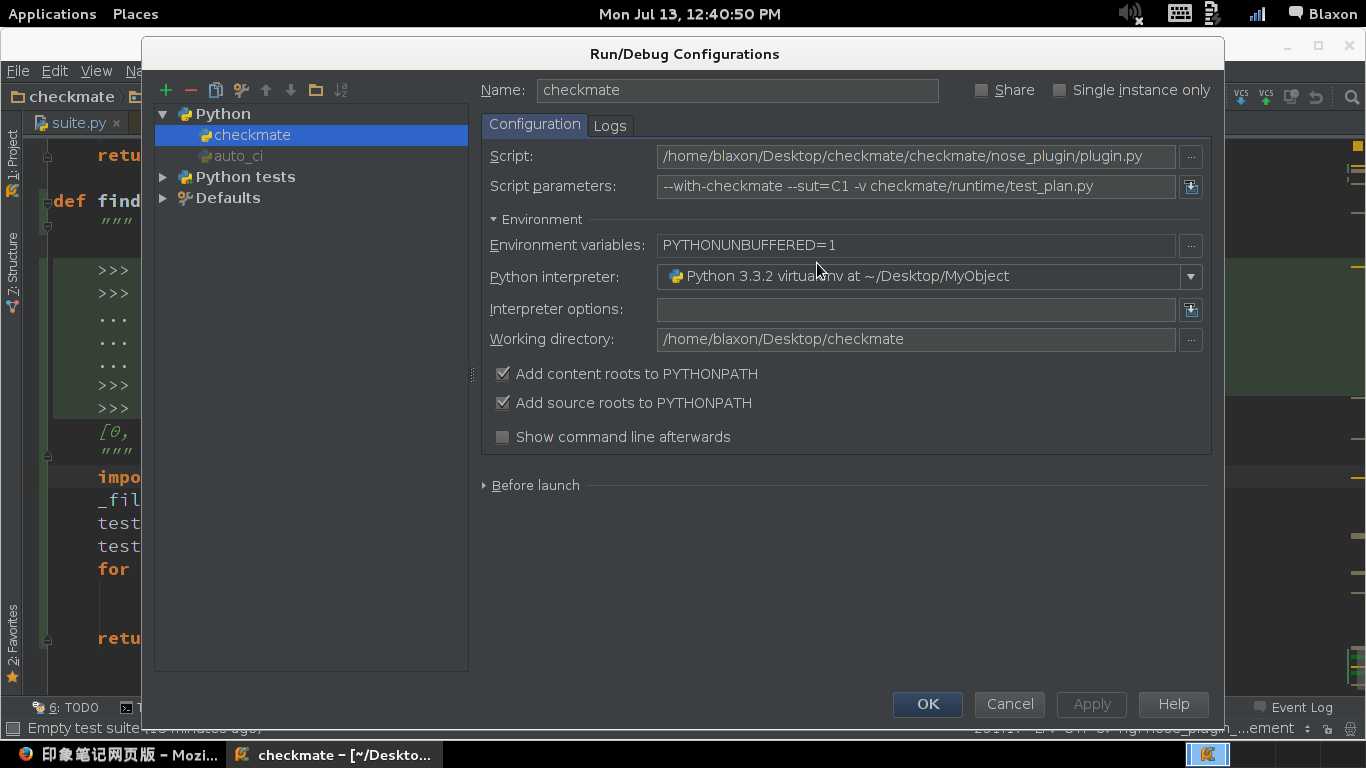Add a new configuration with the green plus

click(166, 90)
